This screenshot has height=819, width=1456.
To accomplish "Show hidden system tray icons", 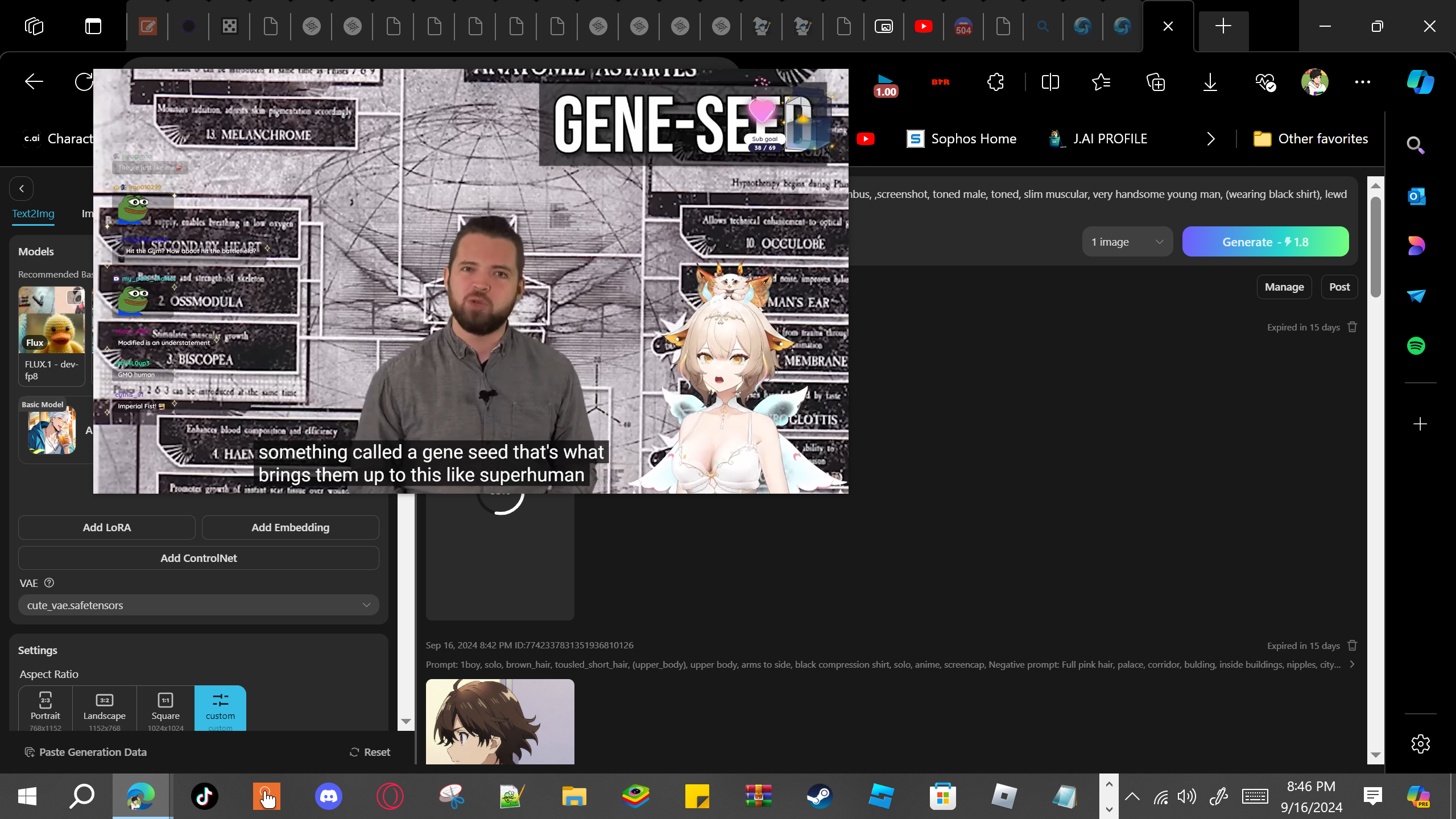I will click(x=1132, y=796).
